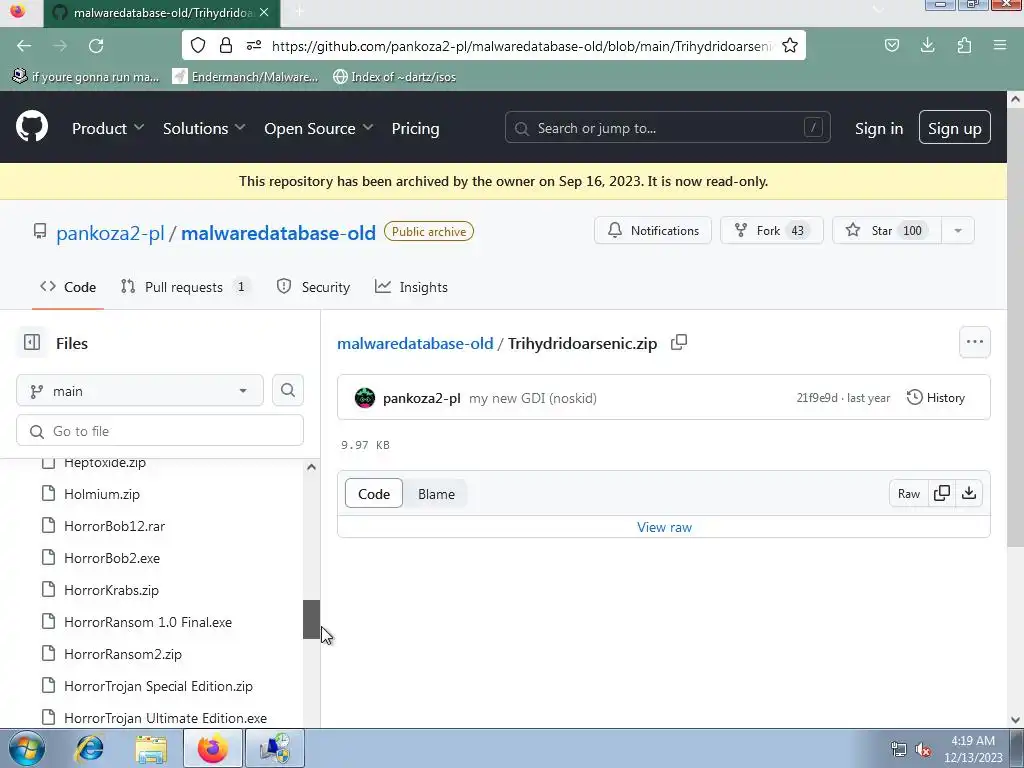Screen dimensions: 1024x768
Task: Open the Star lists dropdown arrow
Action: tap(957, 231)
